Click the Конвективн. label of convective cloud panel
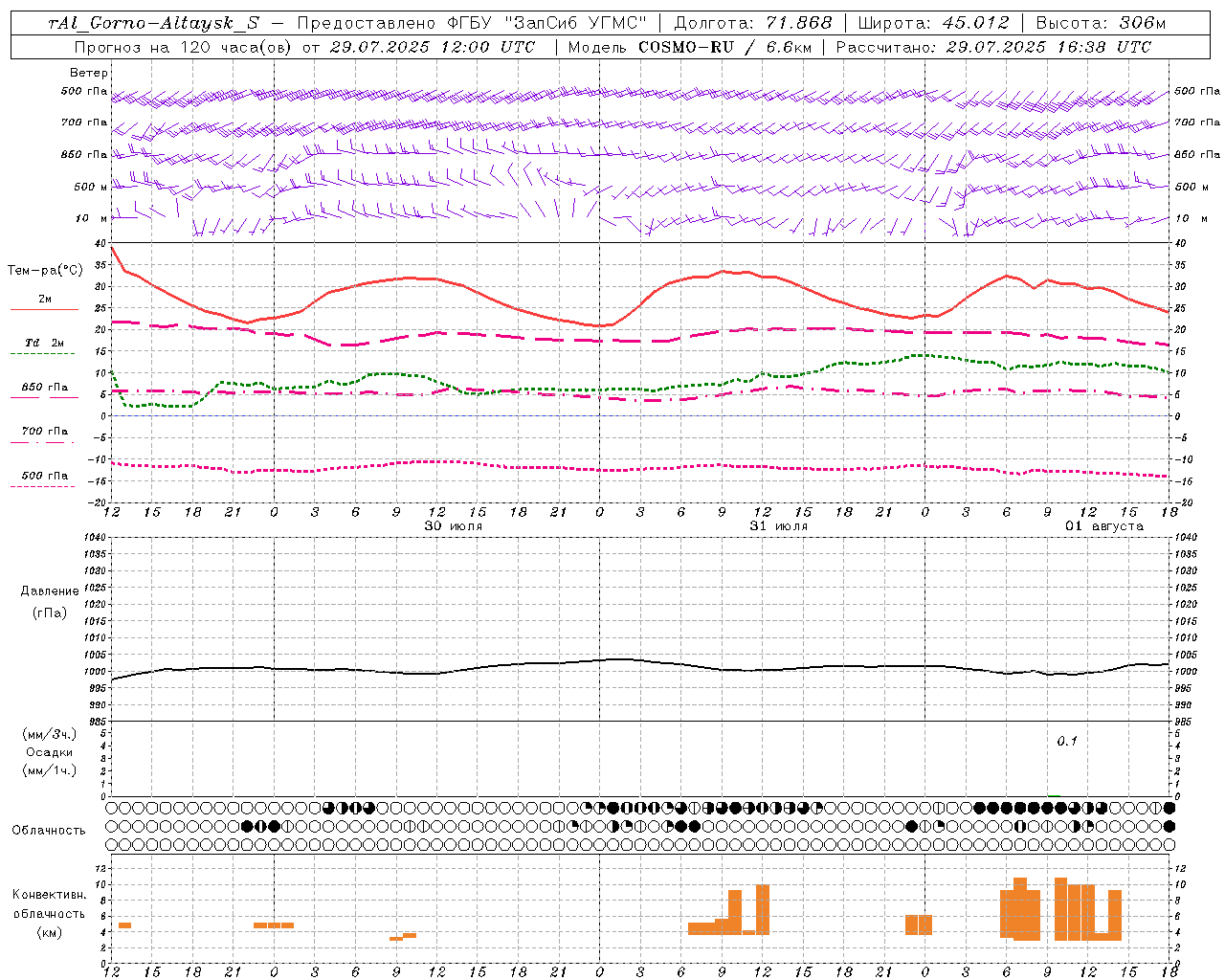This screenshot has width=1225, height=980. (x=50, y=895)
